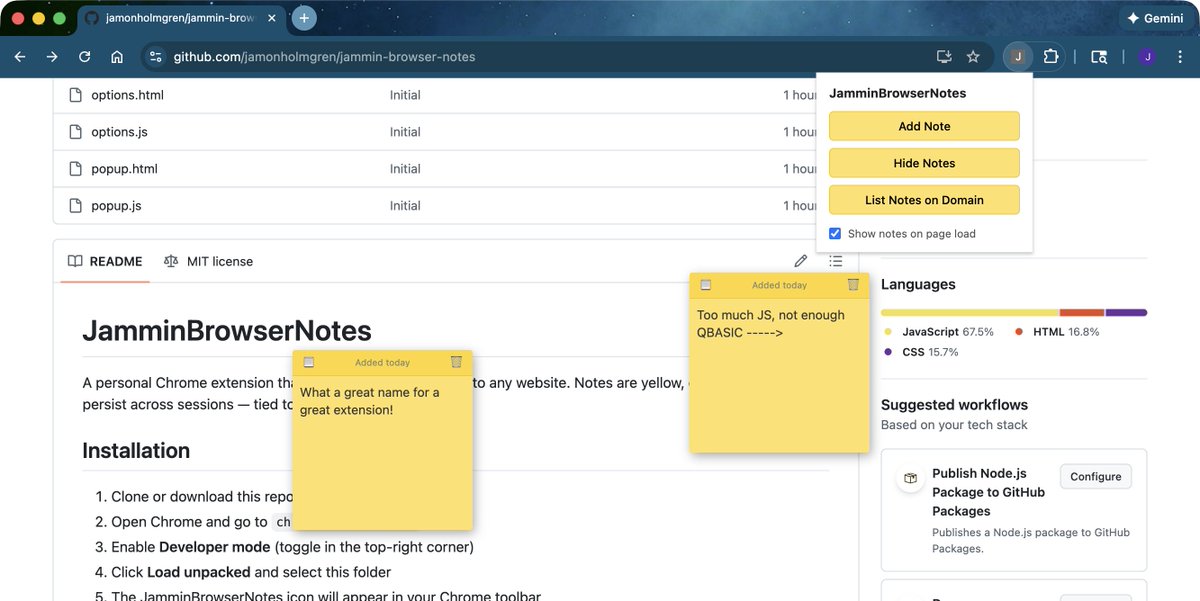Click handle icon on 'Too much JS' note

[x=706, y=285]
